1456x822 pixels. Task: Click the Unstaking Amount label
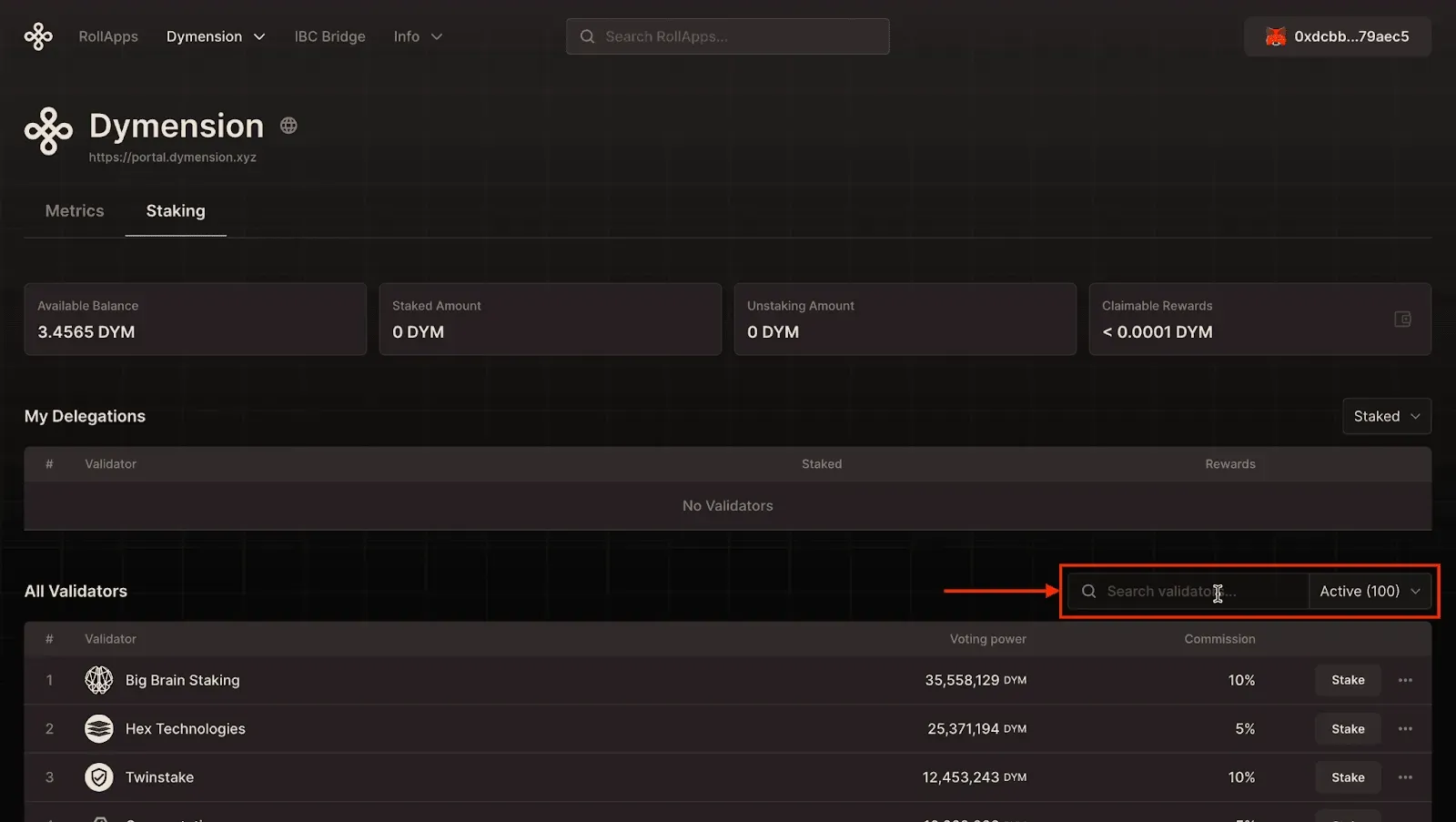801,306
